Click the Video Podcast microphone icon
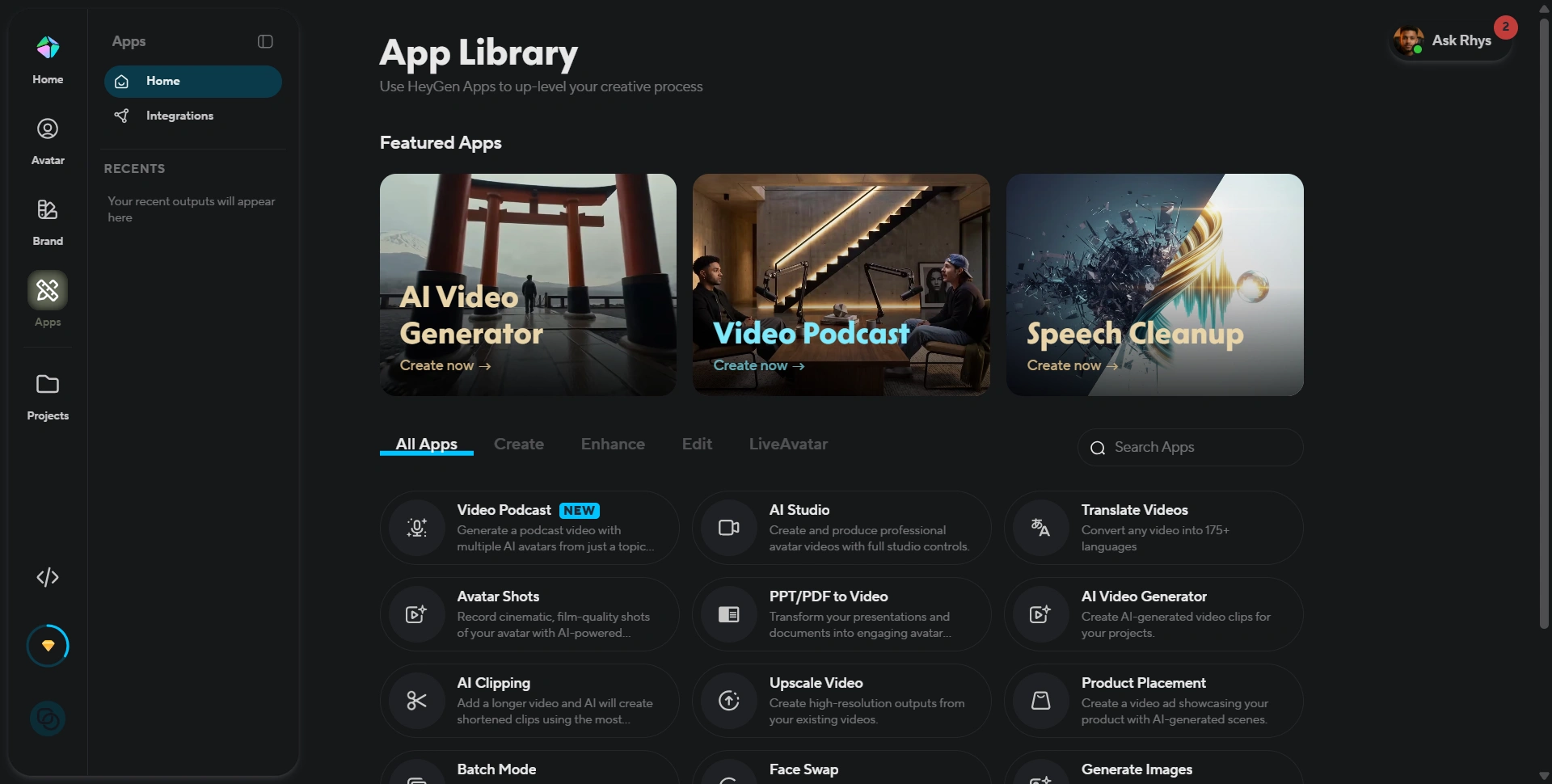The width and height of the screenshot is (1552, 784). point(417,528)
